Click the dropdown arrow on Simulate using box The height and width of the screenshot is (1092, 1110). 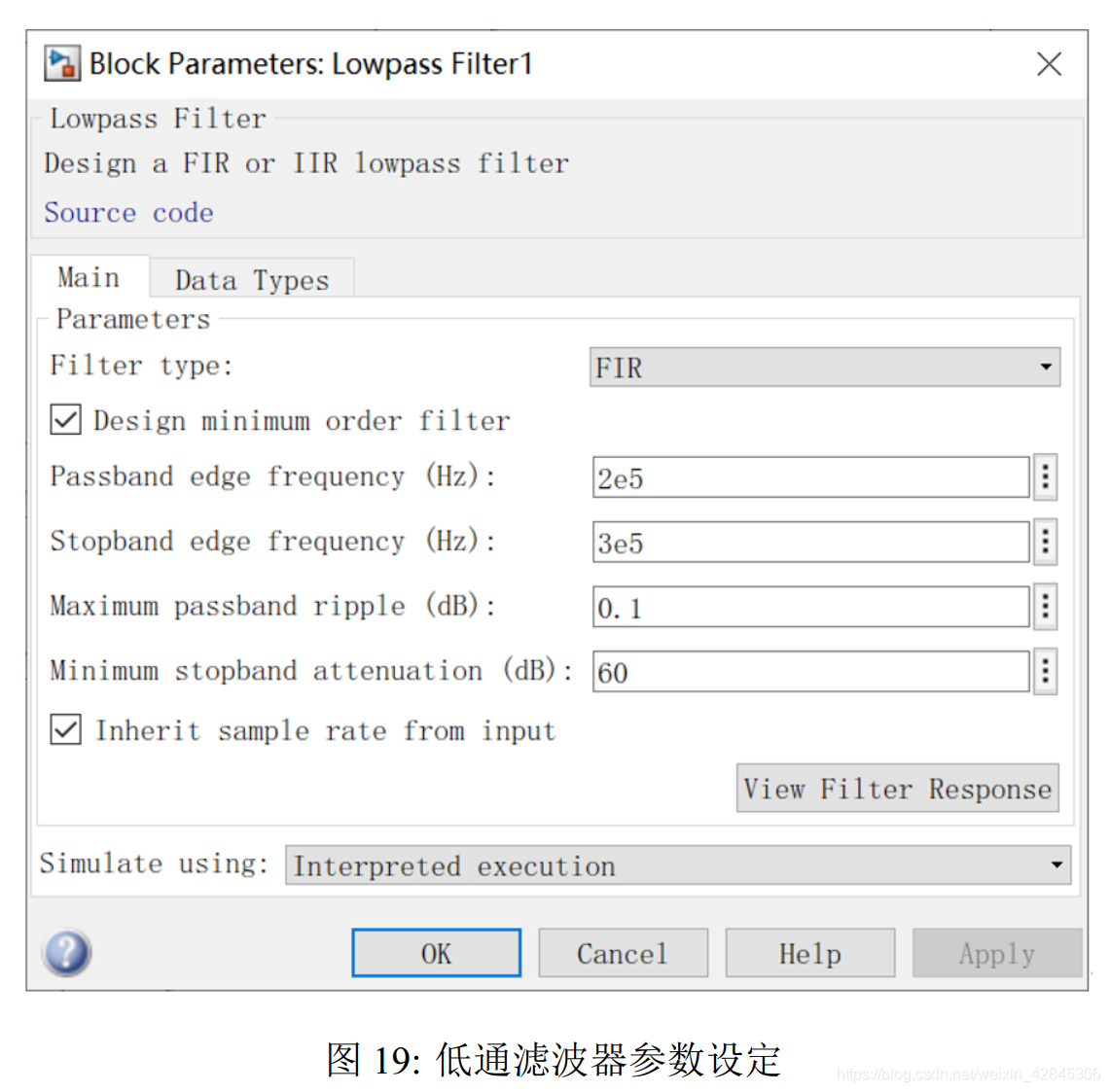(x=1055, y=865)
